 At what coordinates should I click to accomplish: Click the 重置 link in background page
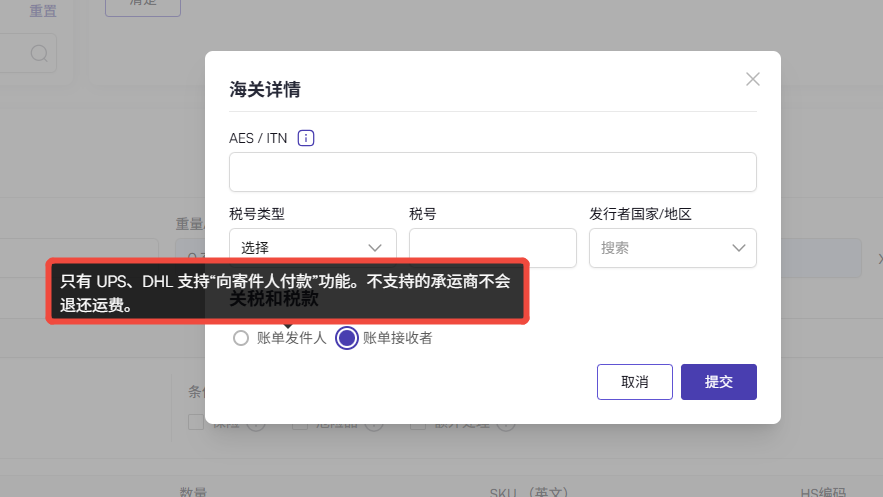click(x=43, y=11)
